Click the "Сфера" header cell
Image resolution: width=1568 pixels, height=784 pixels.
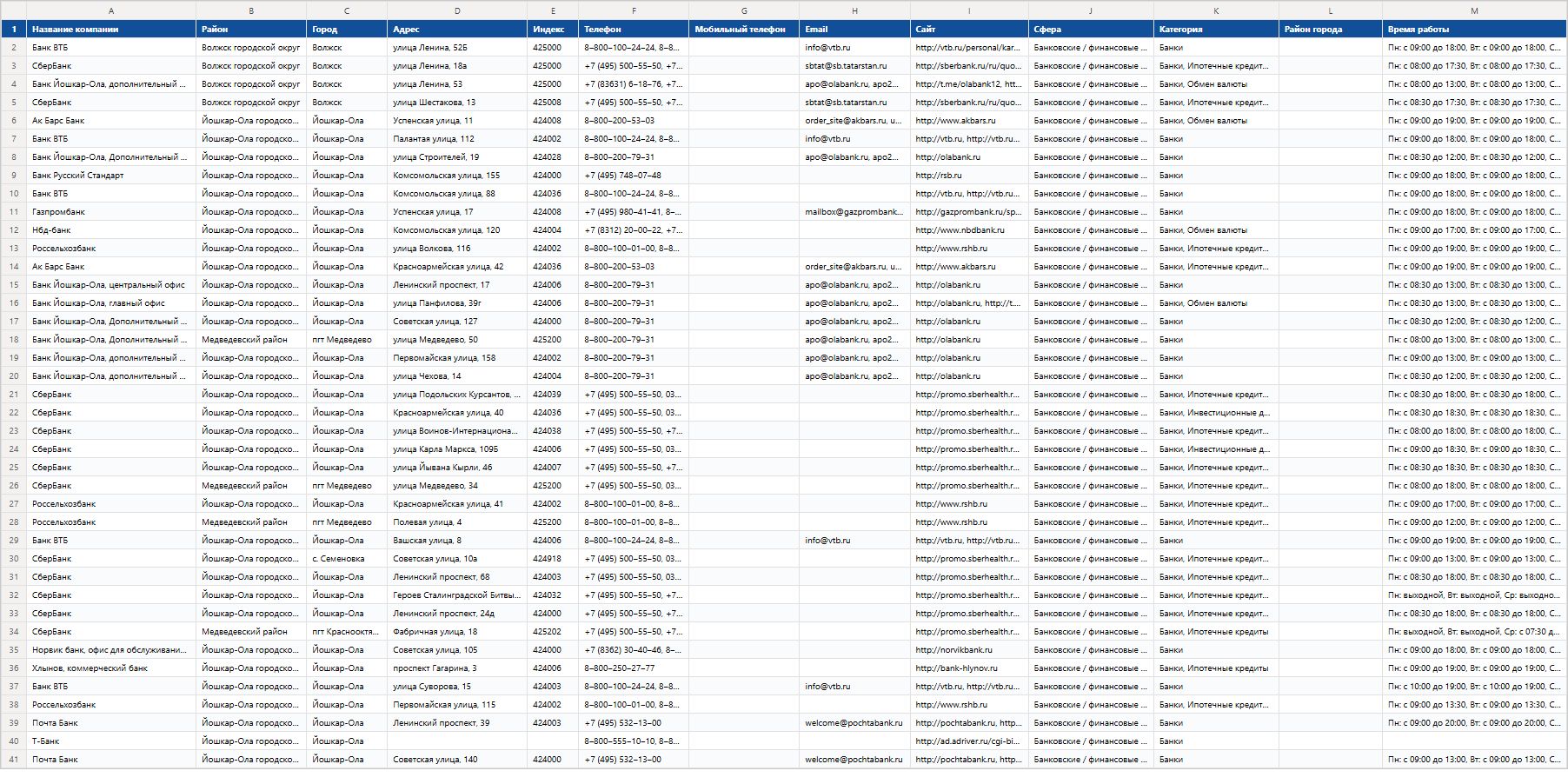pos(1091,29)
